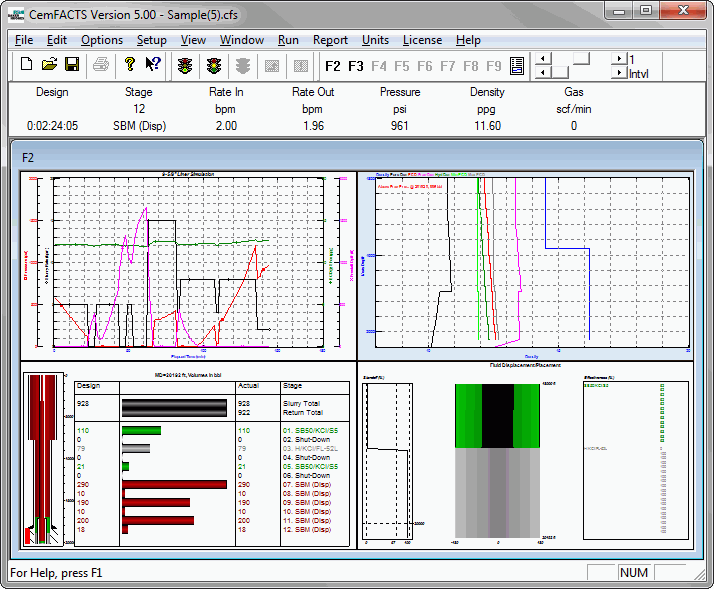Click the slider's left arrow button

click(x=543, y=59)
